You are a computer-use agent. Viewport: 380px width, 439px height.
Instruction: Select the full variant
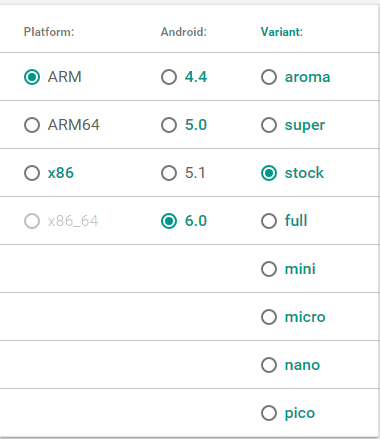[269, 221]
